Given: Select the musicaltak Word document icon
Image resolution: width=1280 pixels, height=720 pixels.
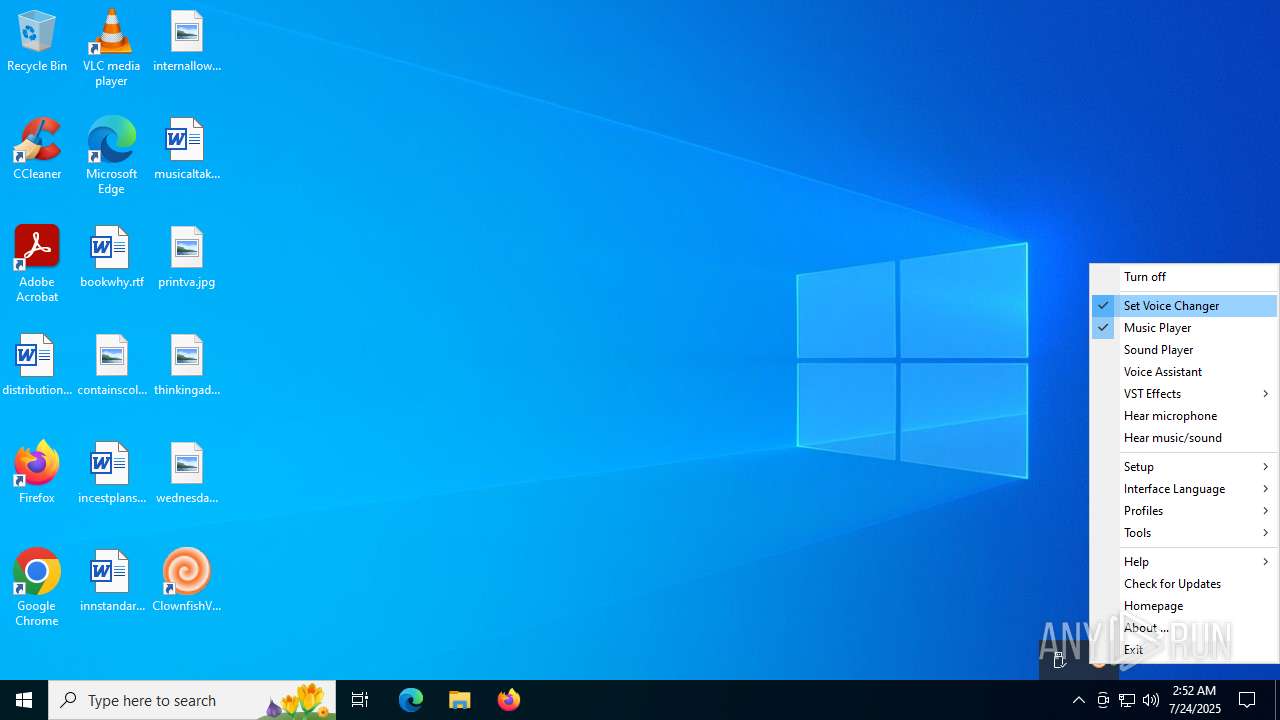Looking at the screenshot, I should 187,150.
